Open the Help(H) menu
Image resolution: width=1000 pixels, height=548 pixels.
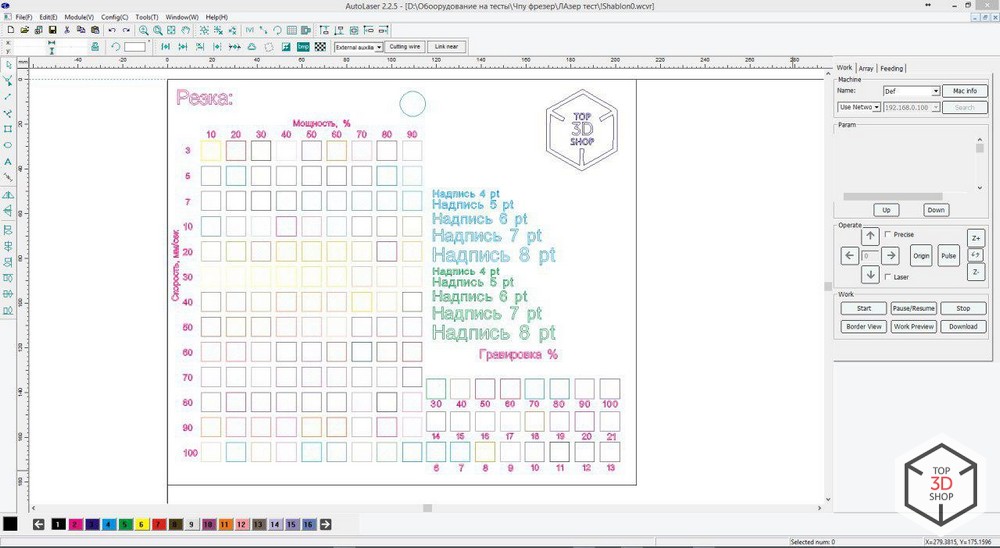[x=217, y=17]
